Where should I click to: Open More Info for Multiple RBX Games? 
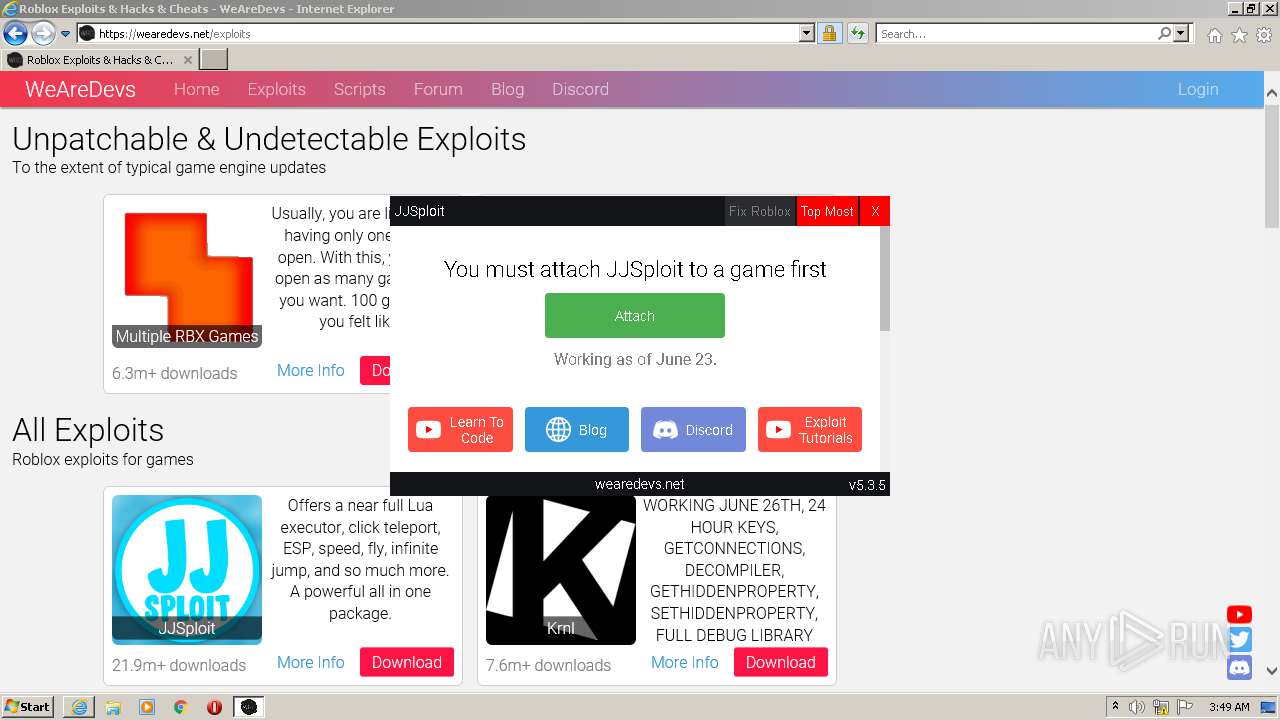310,370
